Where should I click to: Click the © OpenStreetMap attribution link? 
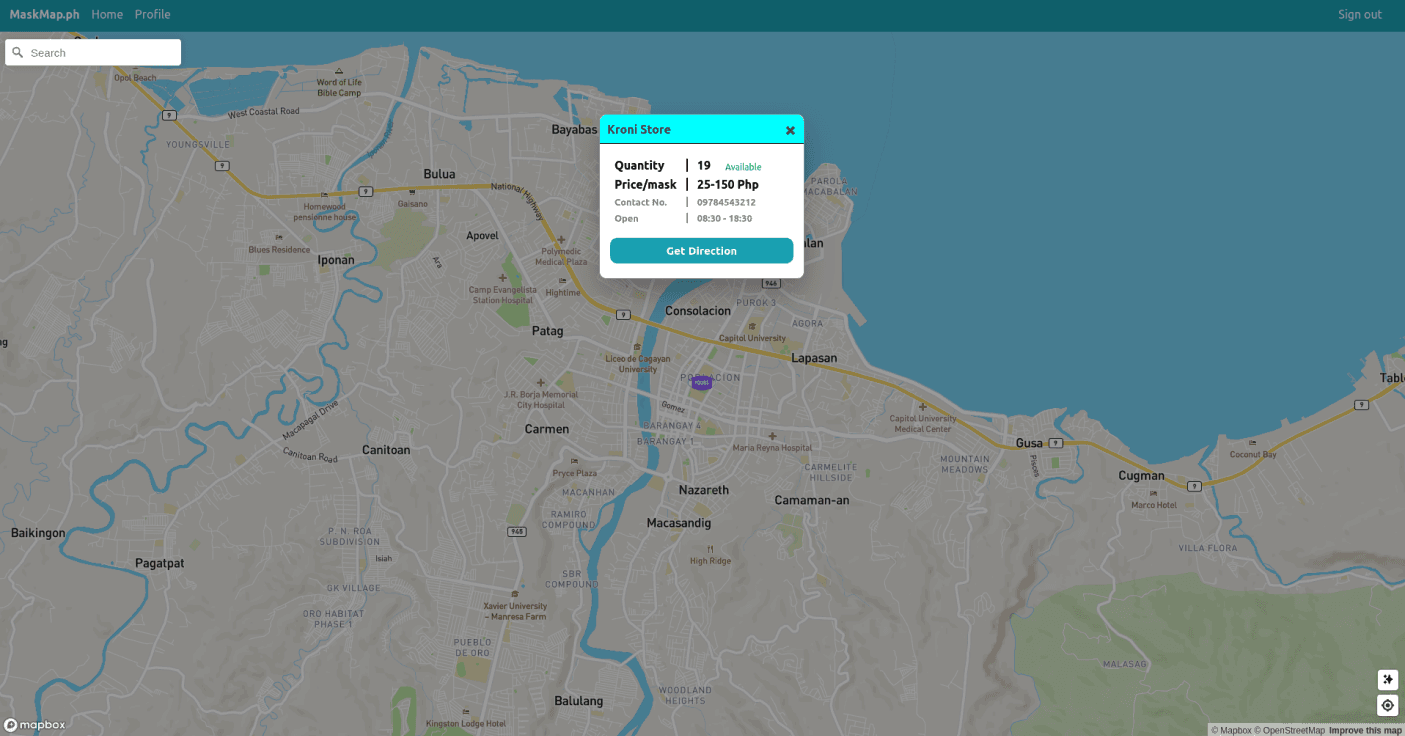click(1288, 730)
